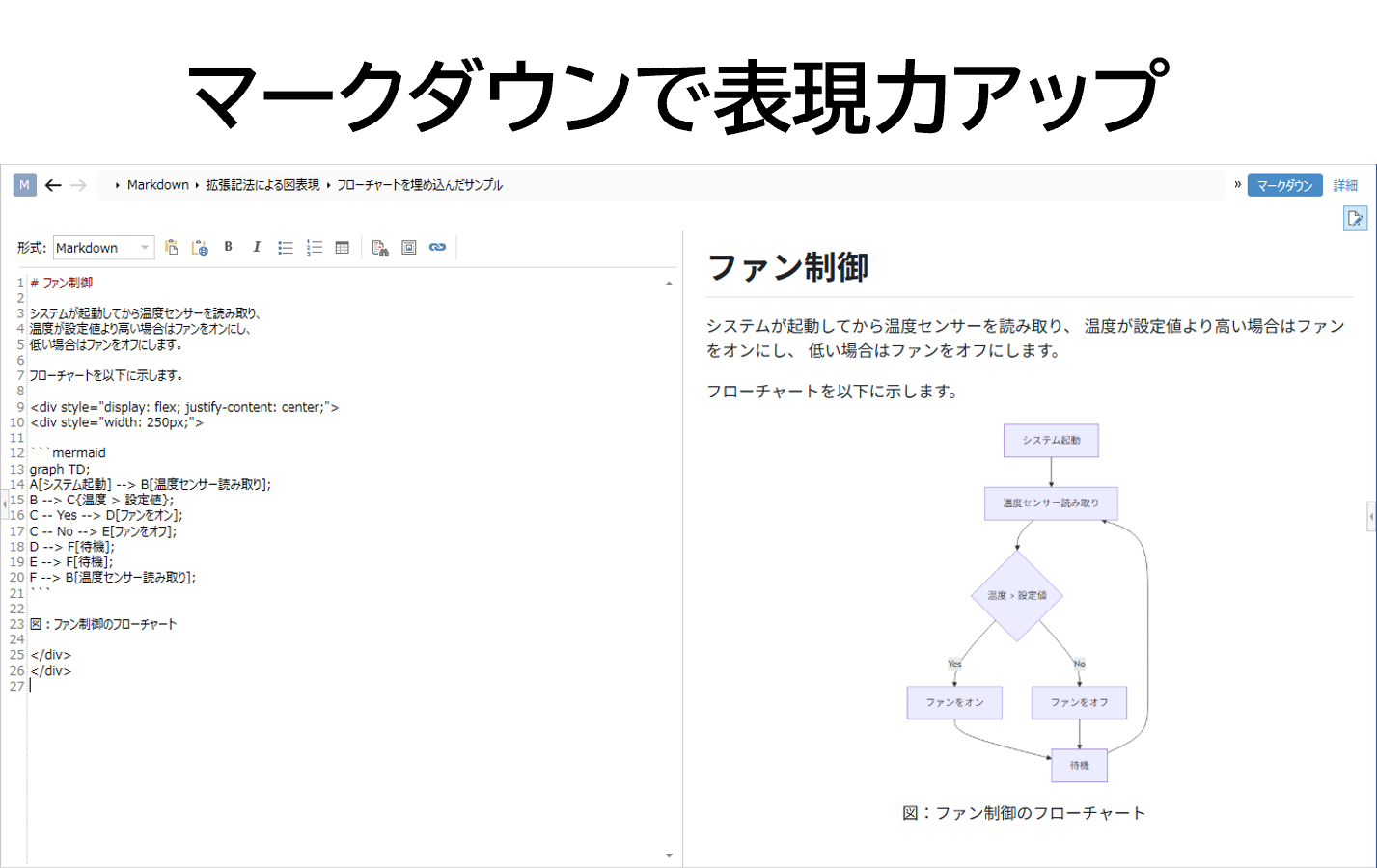The height and width of the screenshot is (868, 1377).
Task: Expand the breadcrumb root arrow before Markdown
Action: [x=117, y=185]
